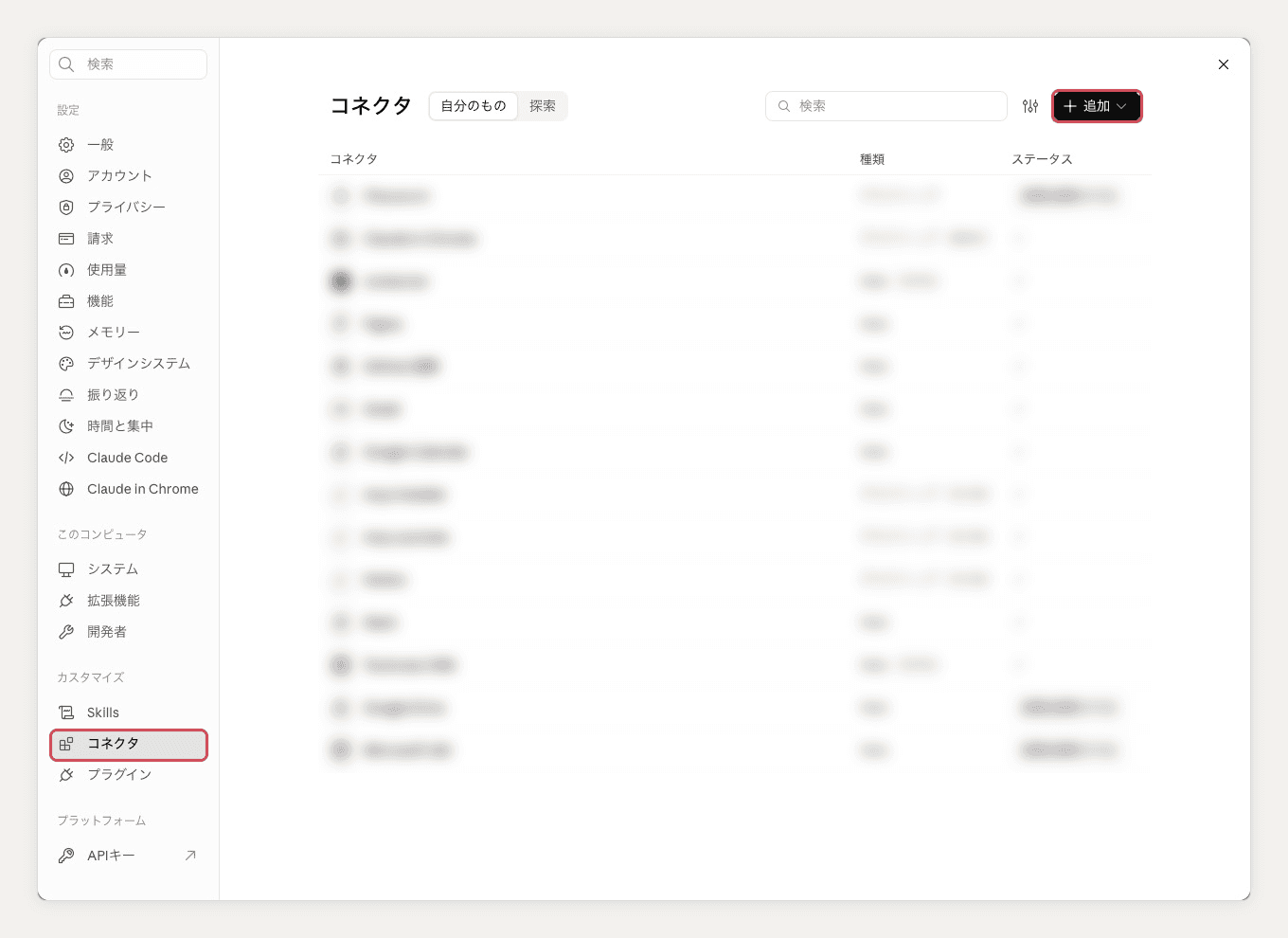This screenshot has height=938, width=1288.
Task: Open the APIキー external link arrow
Action: point(190,856)
